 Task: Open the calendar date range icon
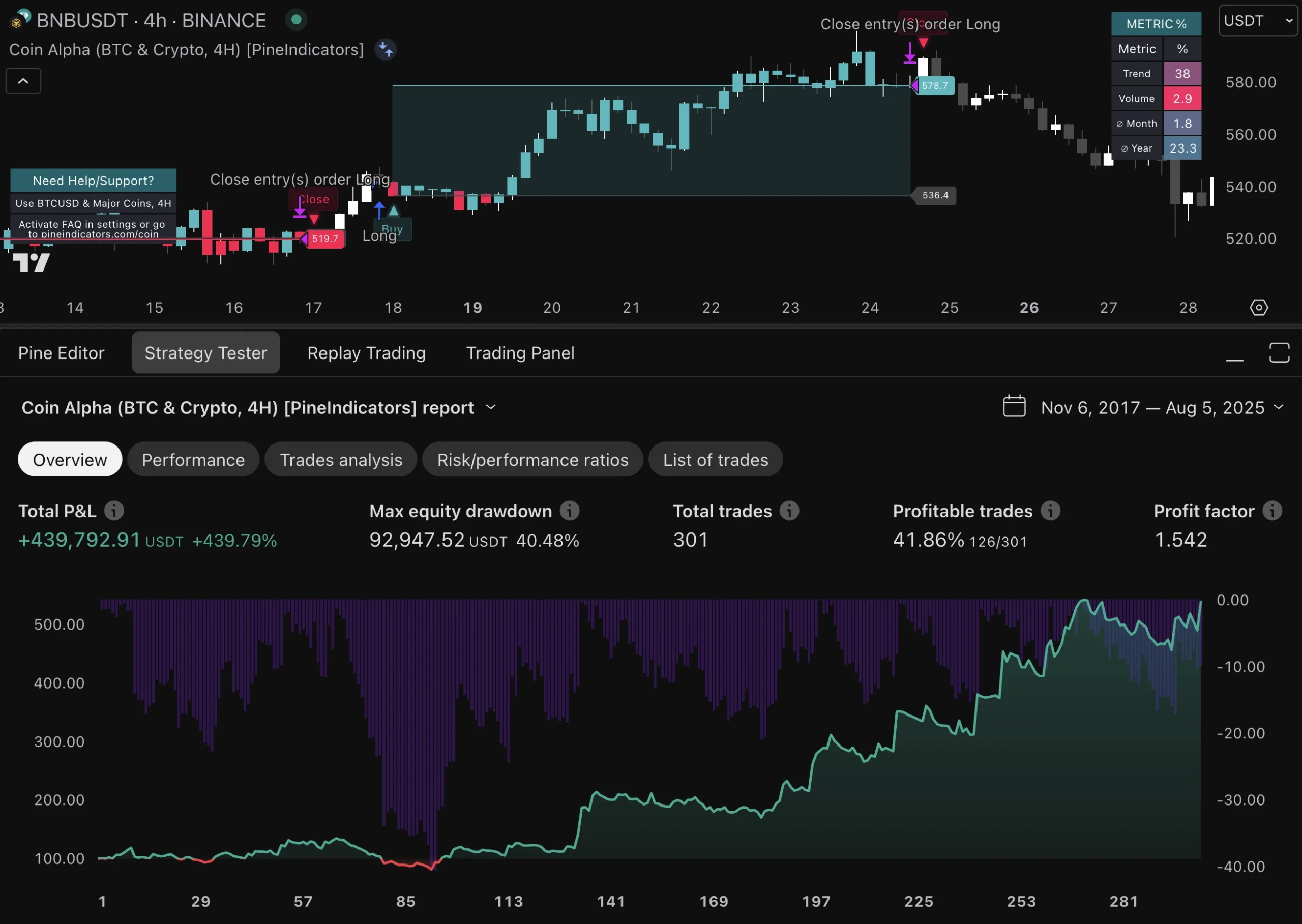[1014, 406]
